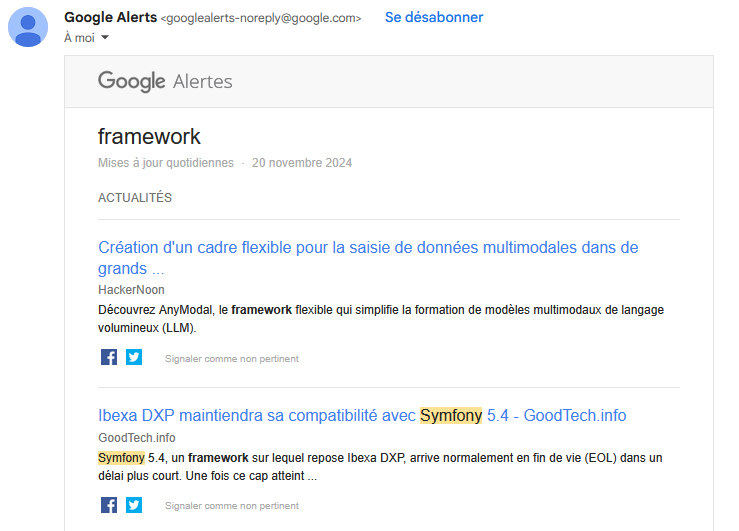The height and width of the screenshot is (531, 739).
Task: Click the sender avatar icon
Action: (x=28, y=27)
